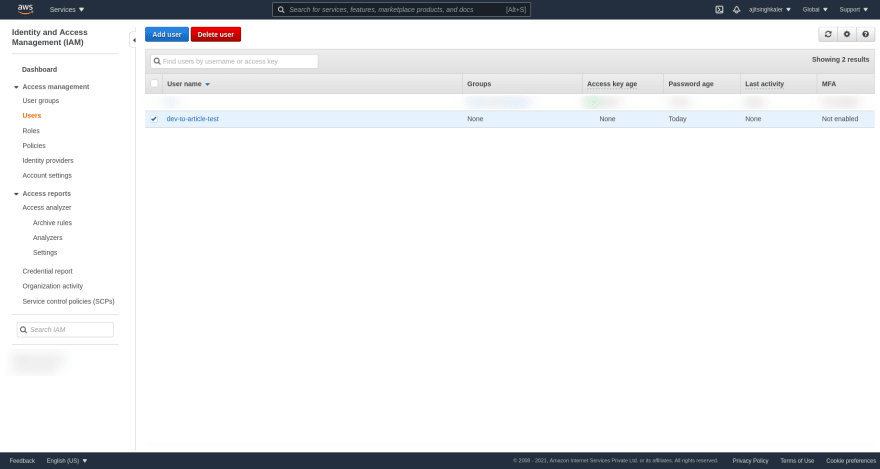Click the Add user button
This screenshot has width=880, height=469.
point(167,34)
